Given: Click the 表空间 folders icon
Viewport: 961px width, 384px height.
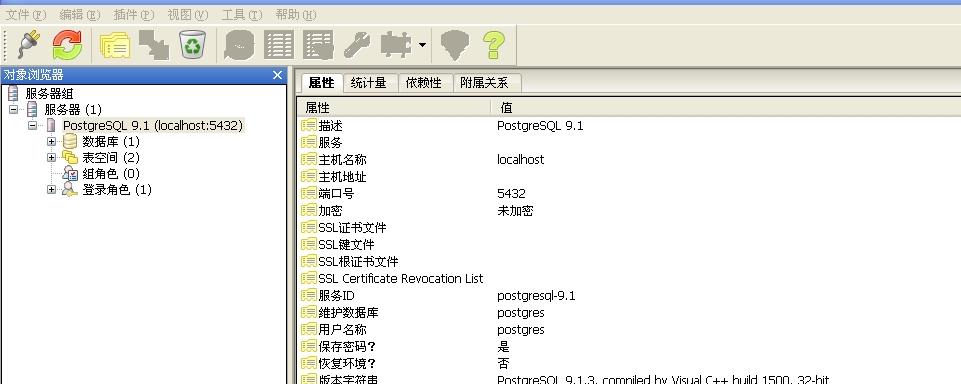Looking at the screenshot, I should pyautogui.click(x=70, y=157).
